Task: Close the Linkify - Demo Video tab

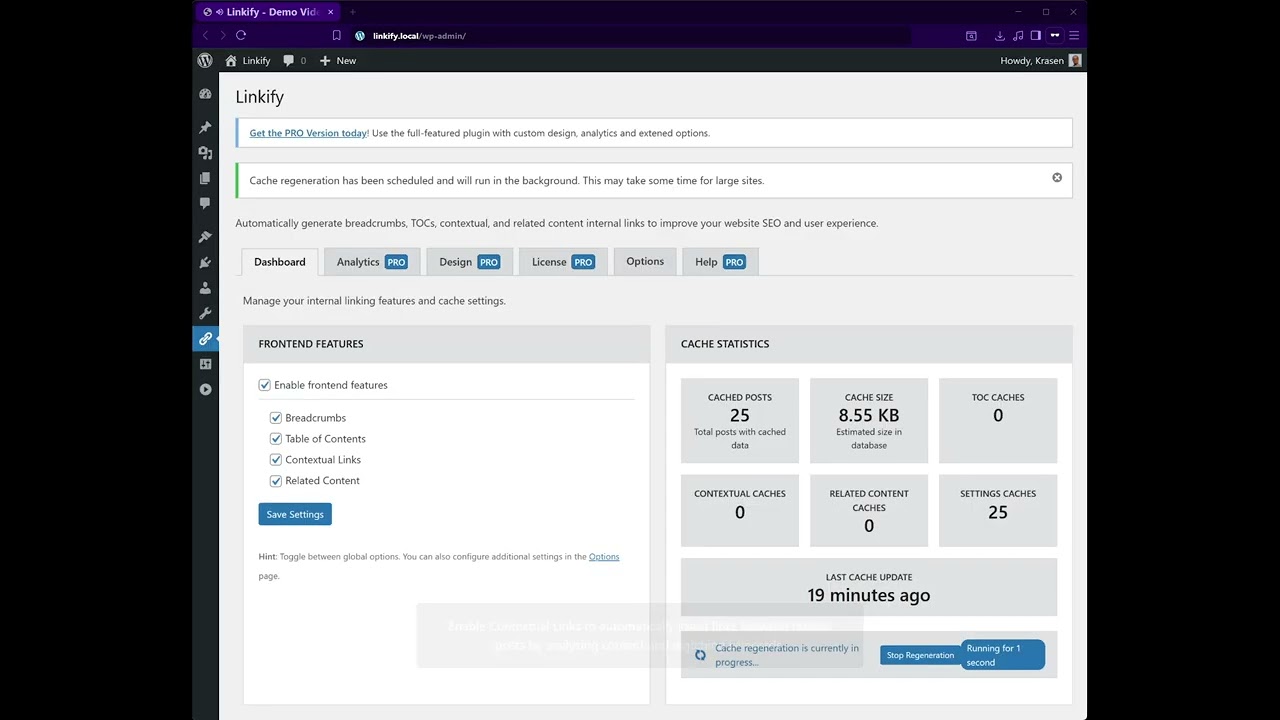Action: (x=331, y=12)
